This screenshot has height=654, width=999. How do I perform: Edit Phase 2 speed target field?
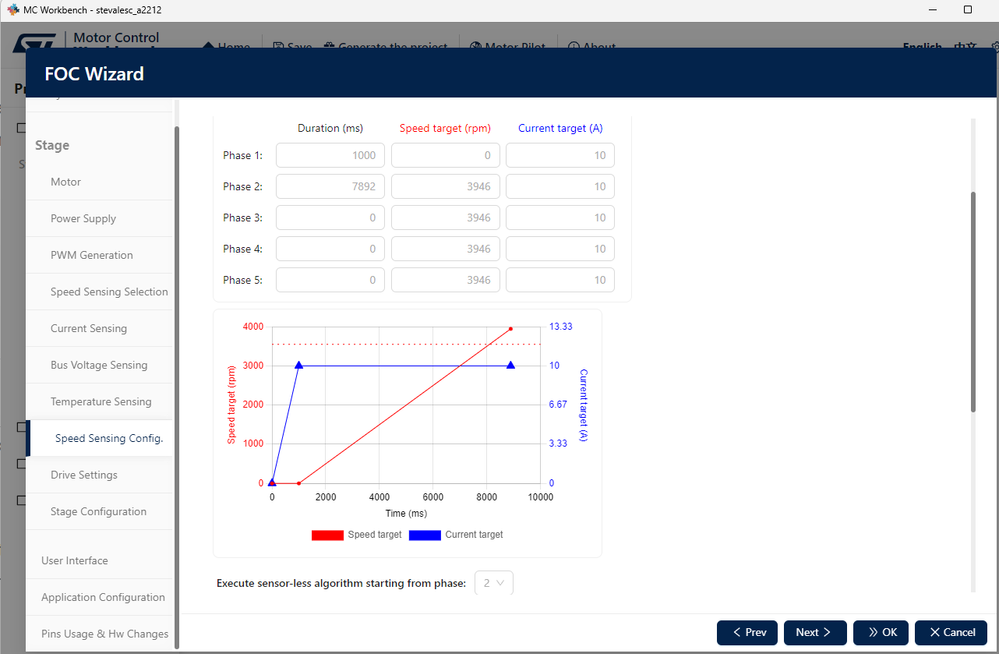click(445, 187)
